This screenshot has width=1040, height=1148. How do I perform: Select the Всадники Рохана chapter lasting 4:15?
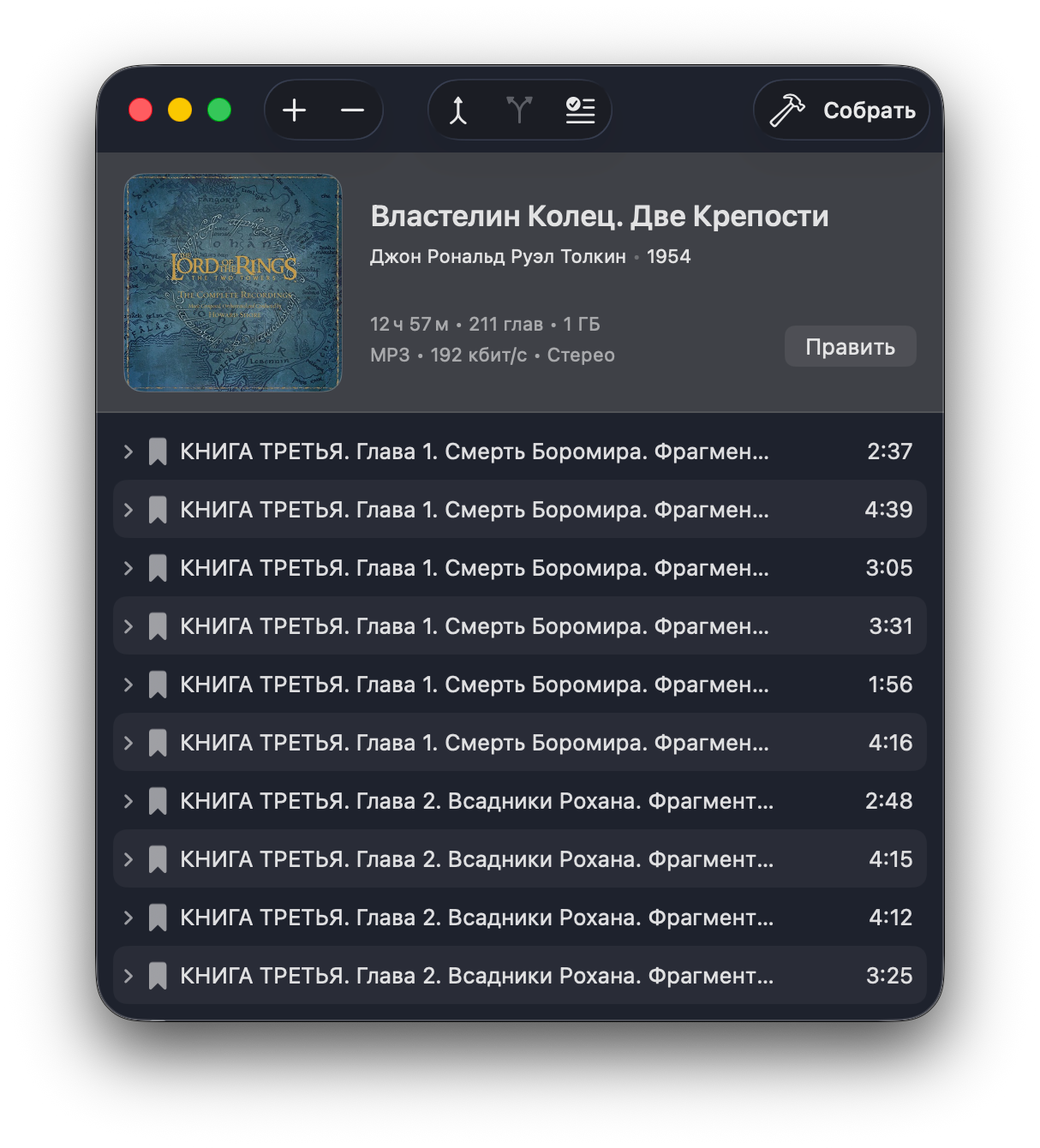pyautogui.click(x=476, y=859)
